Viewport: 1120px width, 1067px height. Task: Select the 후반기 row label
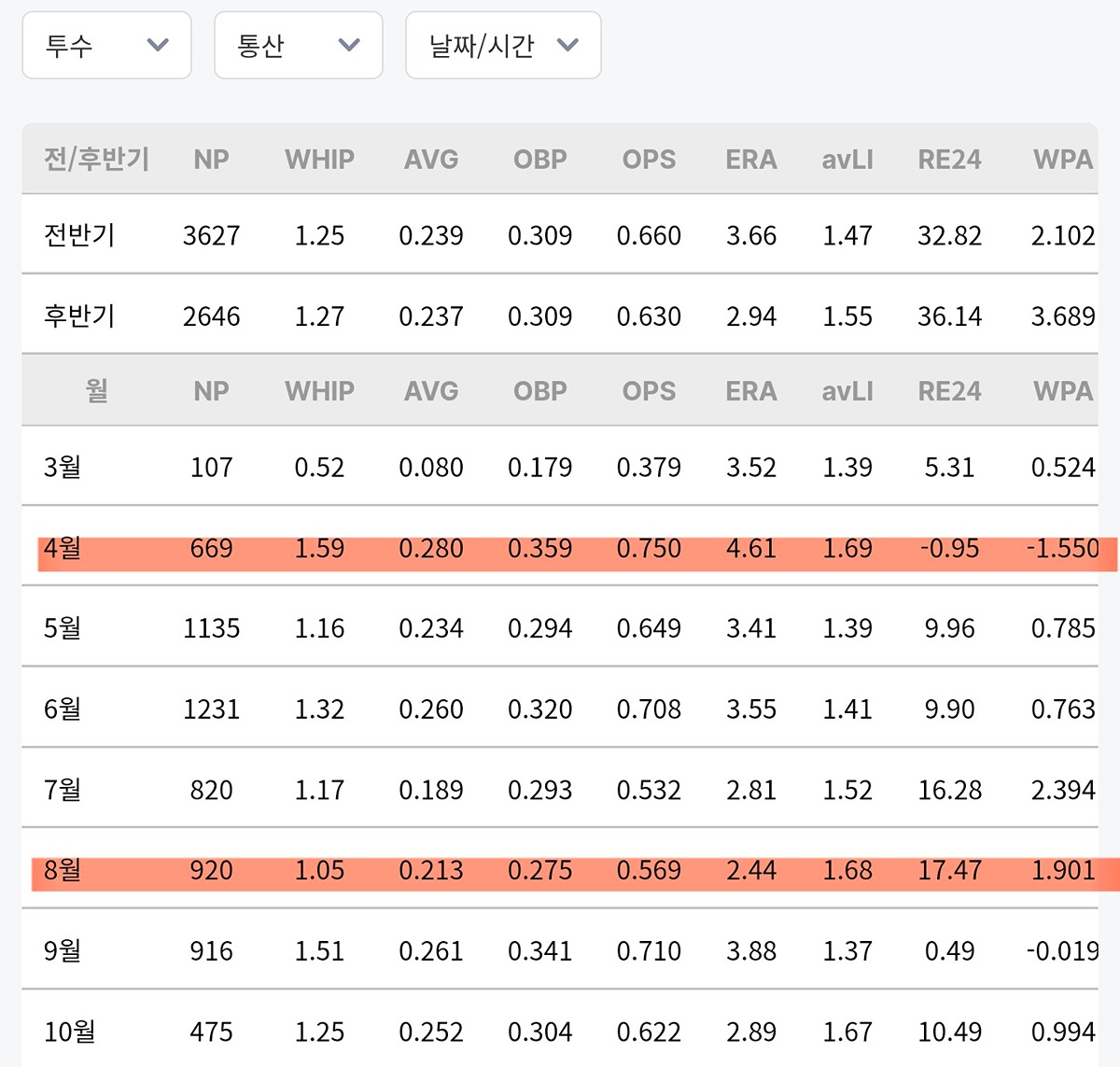(79, 316)
